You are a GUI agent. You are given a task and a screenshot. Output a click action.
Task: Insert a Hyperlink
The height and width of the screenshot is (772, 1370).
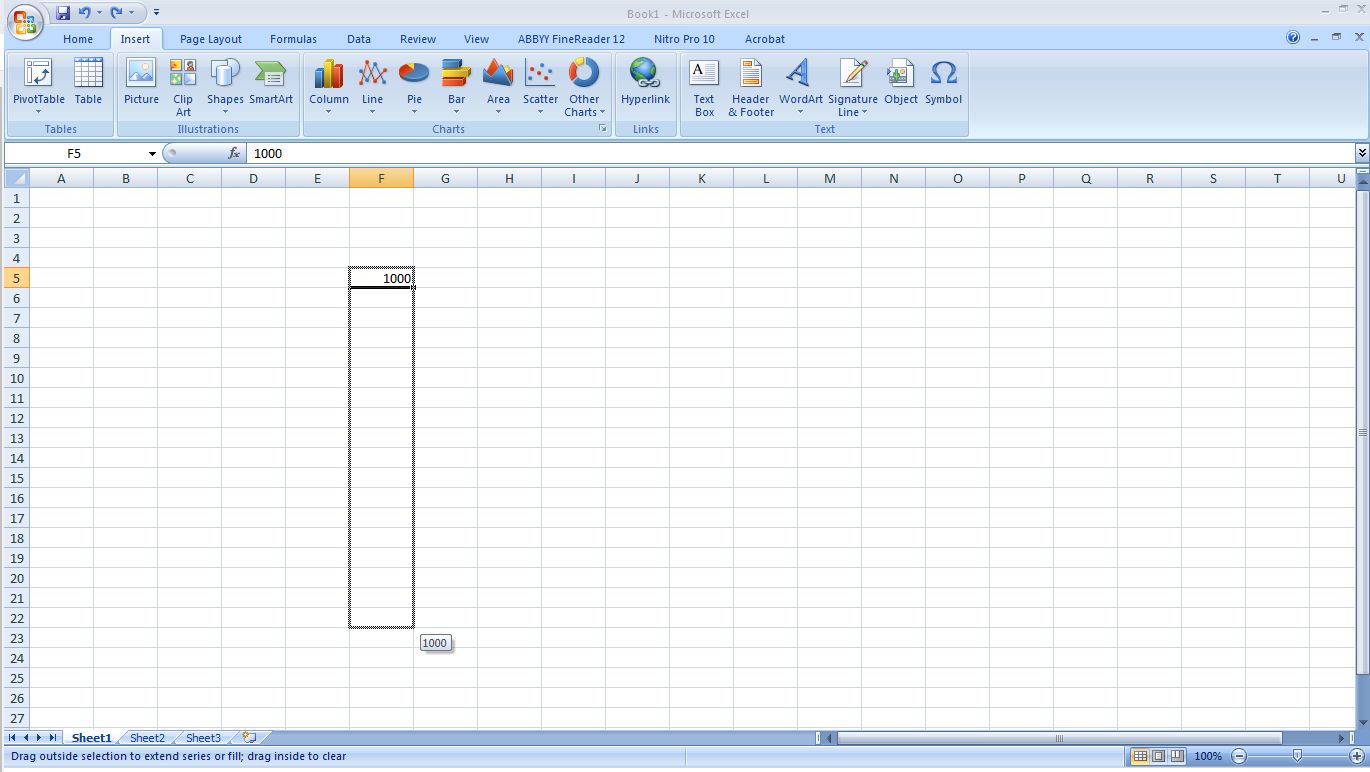(644, 85)
